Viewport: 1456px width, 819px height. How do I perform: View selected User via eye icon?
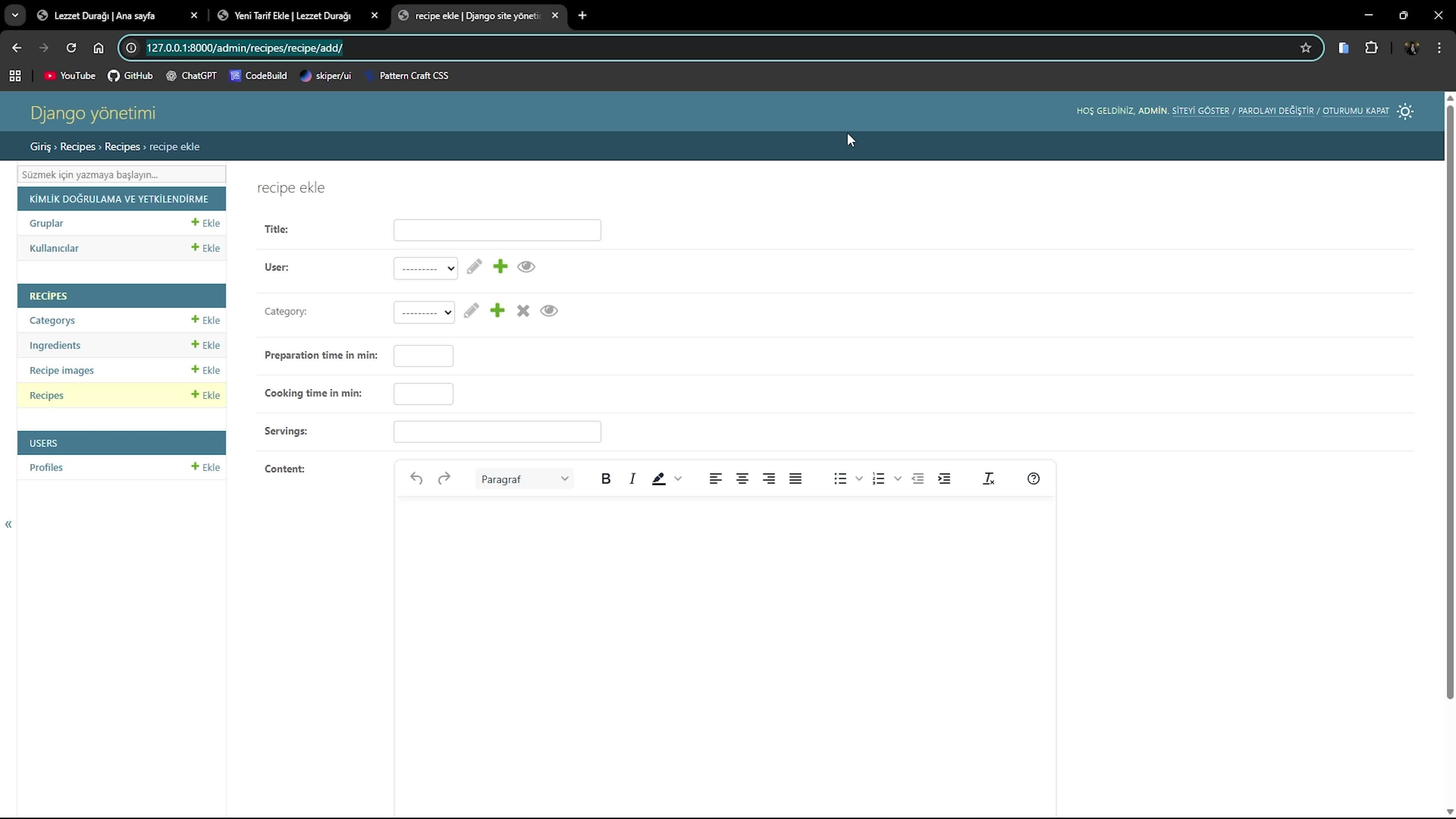pyautogui.click(x=526, y=267)
